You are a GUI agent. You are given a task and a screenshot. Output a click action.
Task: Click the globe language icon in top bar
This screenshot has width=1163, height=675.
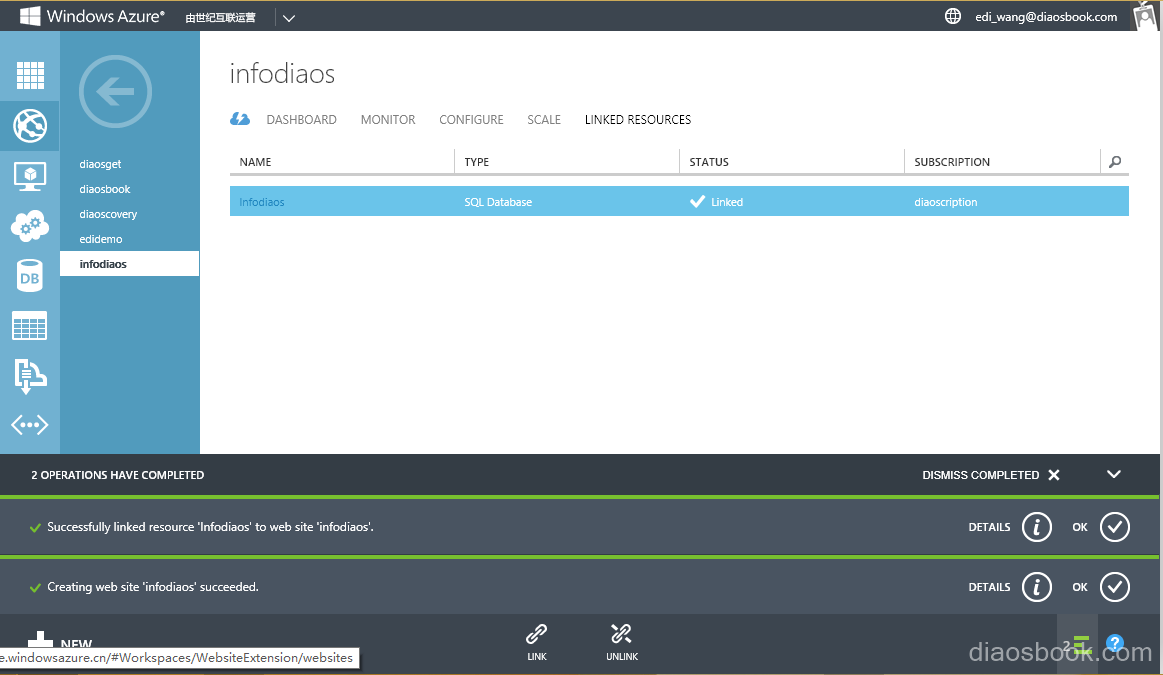(953, 16)
